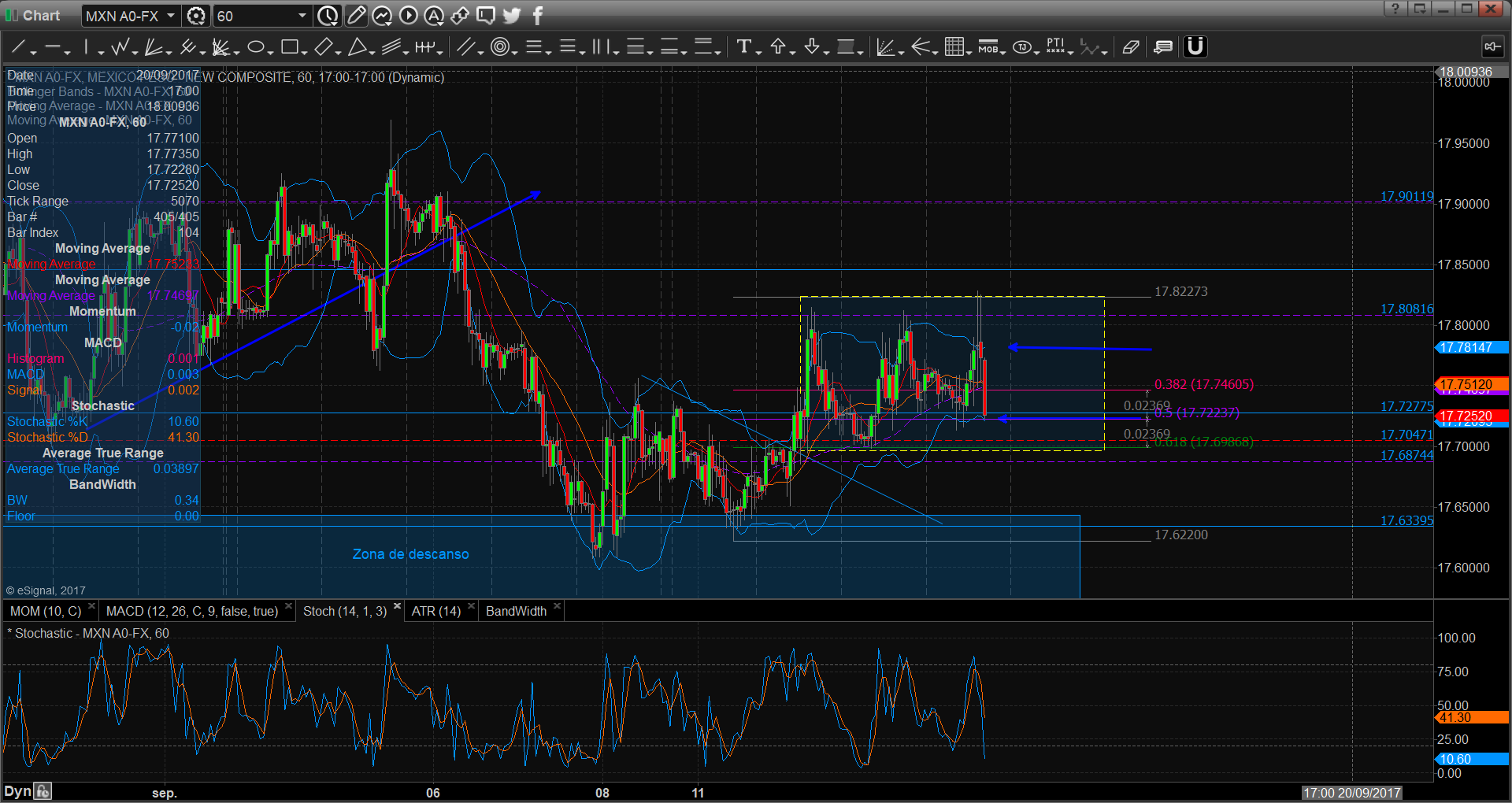Open the studies chart-line icon
The width and height of the screenshot is (1512, 803).
click(x=382, y=15)
